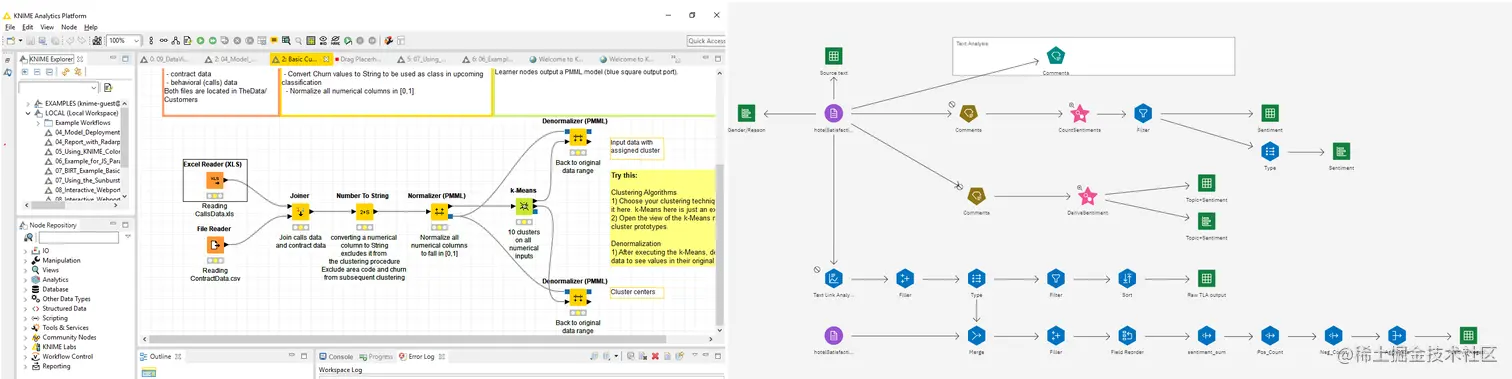Image resolution: width=1512 pixels, height=379 pixels.
Task: Click the Excel Reader (XLS) node icon
Action: pyautogui.click(x=214, y=181)
